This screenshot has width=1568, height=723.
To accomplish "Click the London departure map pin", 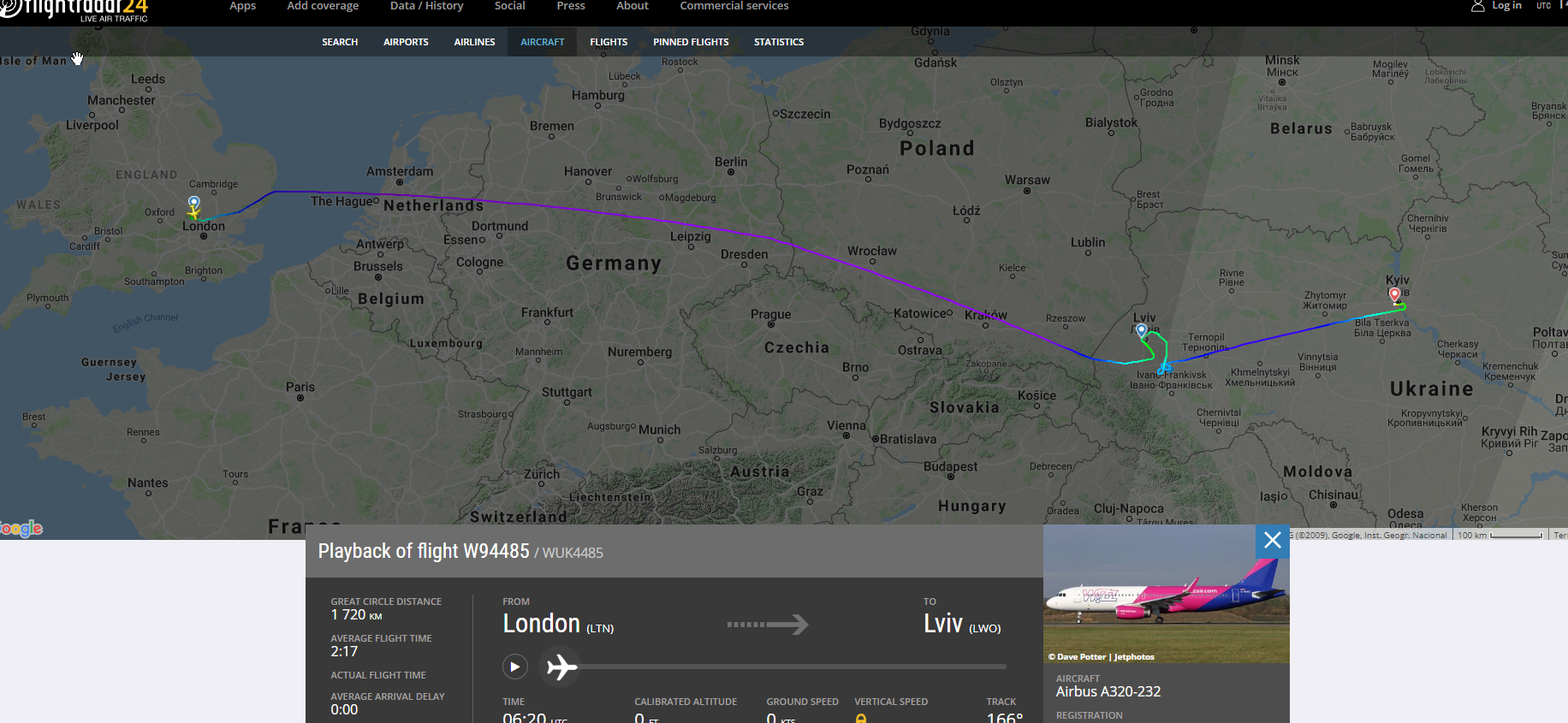I will (x=194, y=203).
